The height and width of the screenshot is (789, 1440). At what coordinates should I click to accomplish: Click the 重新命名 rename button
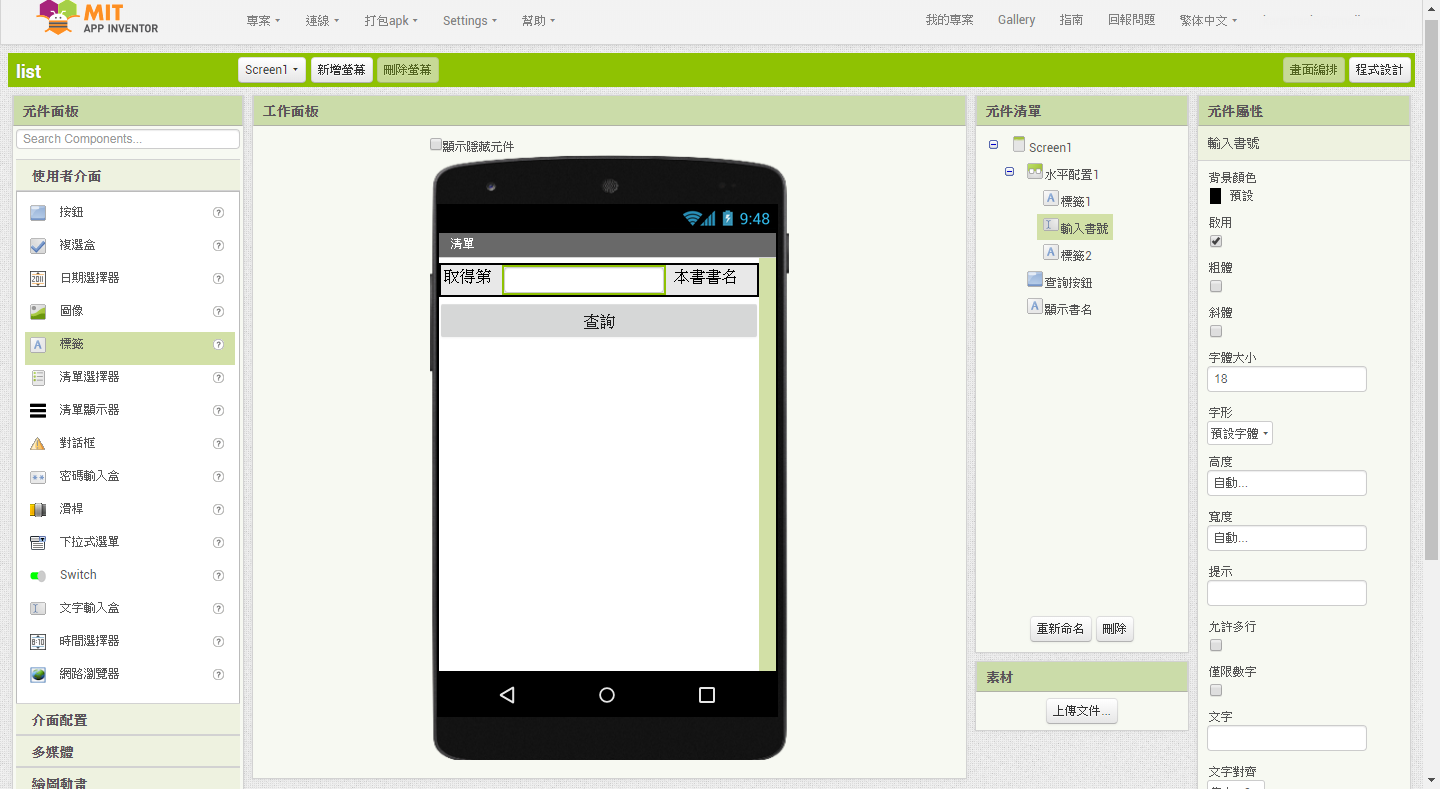(1060, 629)
